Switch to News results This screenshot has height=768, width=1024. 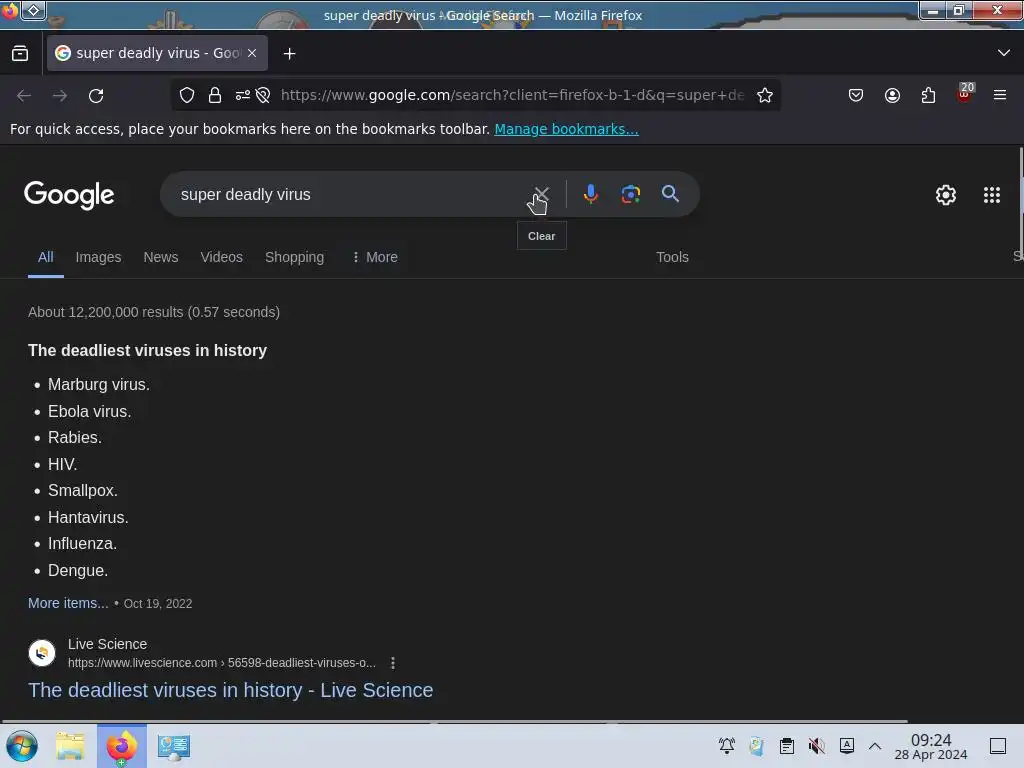(x=161, y=257)
